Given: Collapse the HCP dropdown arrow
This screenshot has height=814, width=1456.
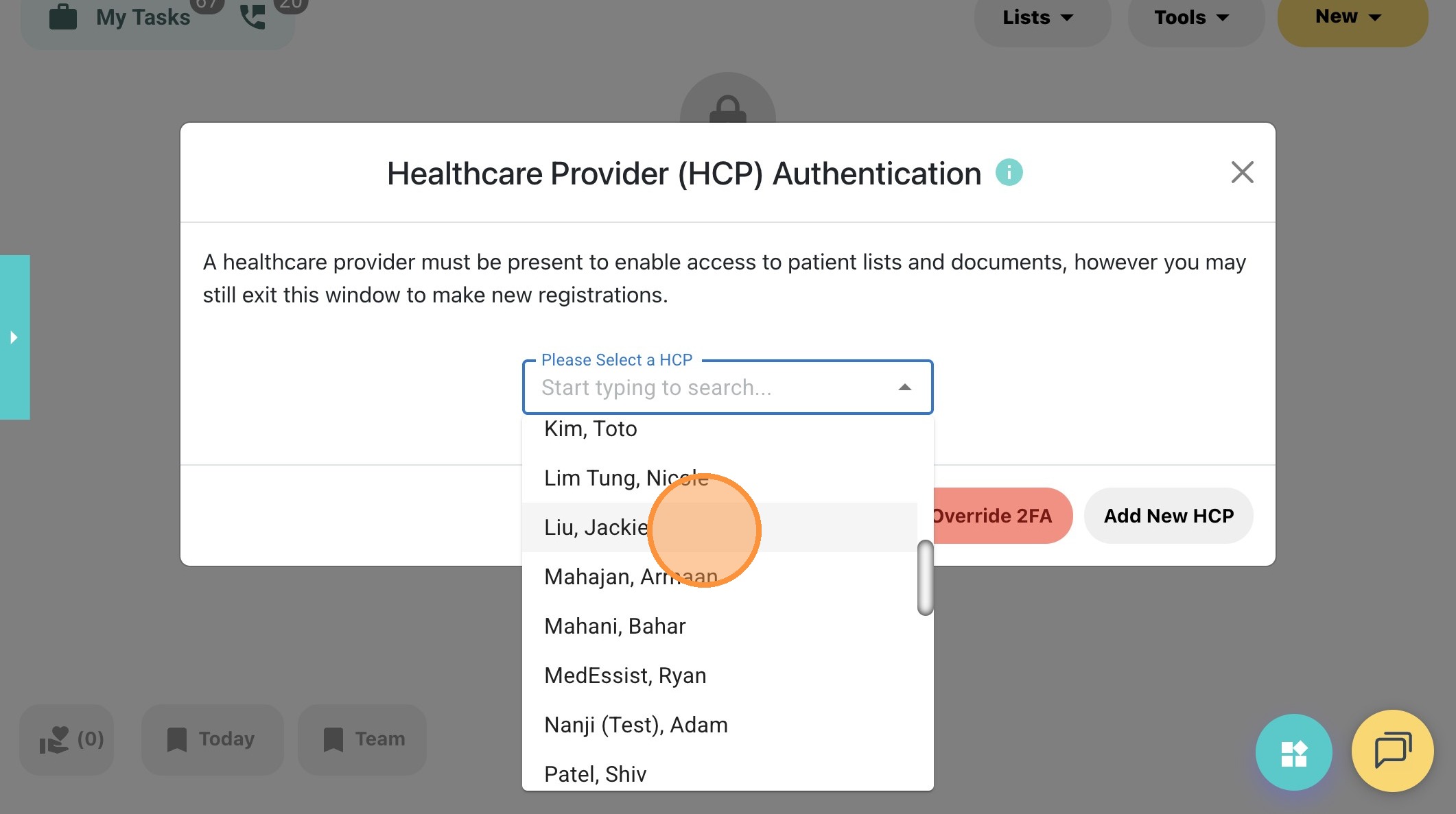Looking at the screenshot, I should [905, 387].
